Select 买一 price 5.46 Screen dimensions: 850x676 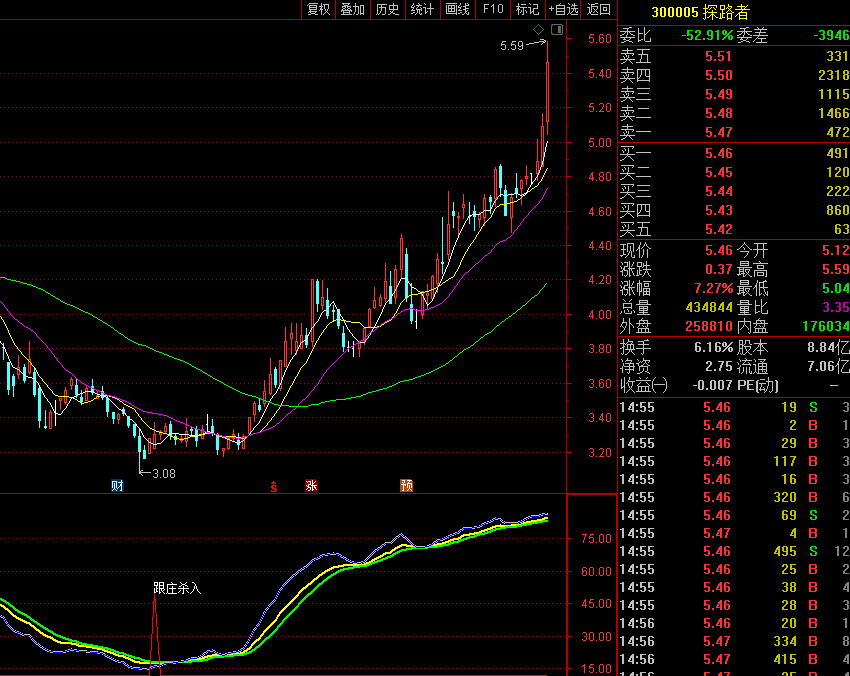pos(718,153)
